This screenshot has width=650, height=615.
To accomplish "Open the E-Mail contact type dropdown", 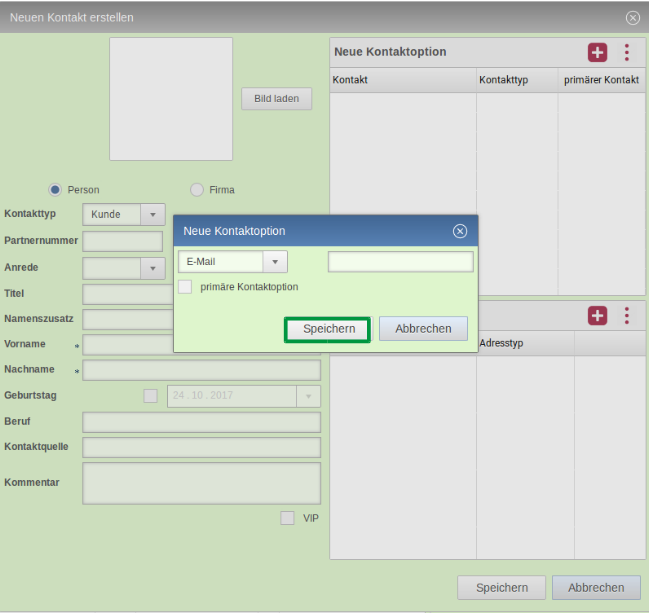I will click(x=275, y=262).
